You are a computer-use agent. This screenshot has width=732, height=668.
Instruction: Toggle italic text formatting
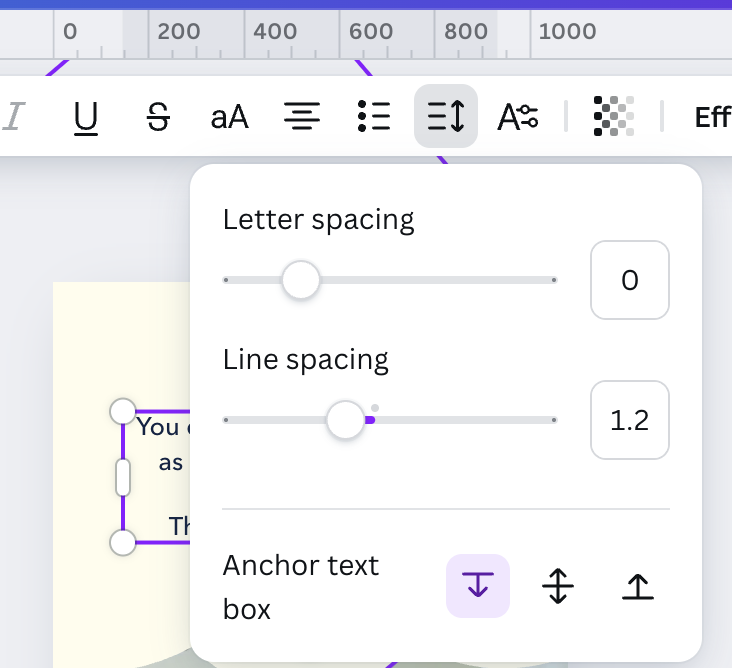tap(13, 116)
